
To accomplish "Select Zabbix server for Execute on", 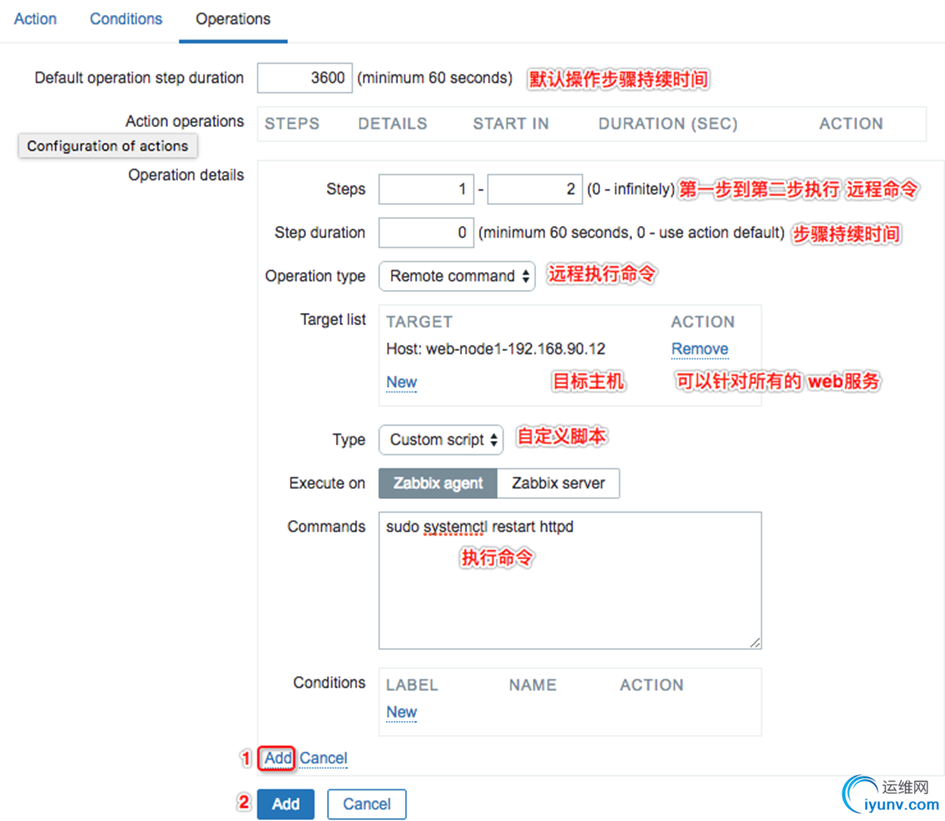I will (558, 483).
